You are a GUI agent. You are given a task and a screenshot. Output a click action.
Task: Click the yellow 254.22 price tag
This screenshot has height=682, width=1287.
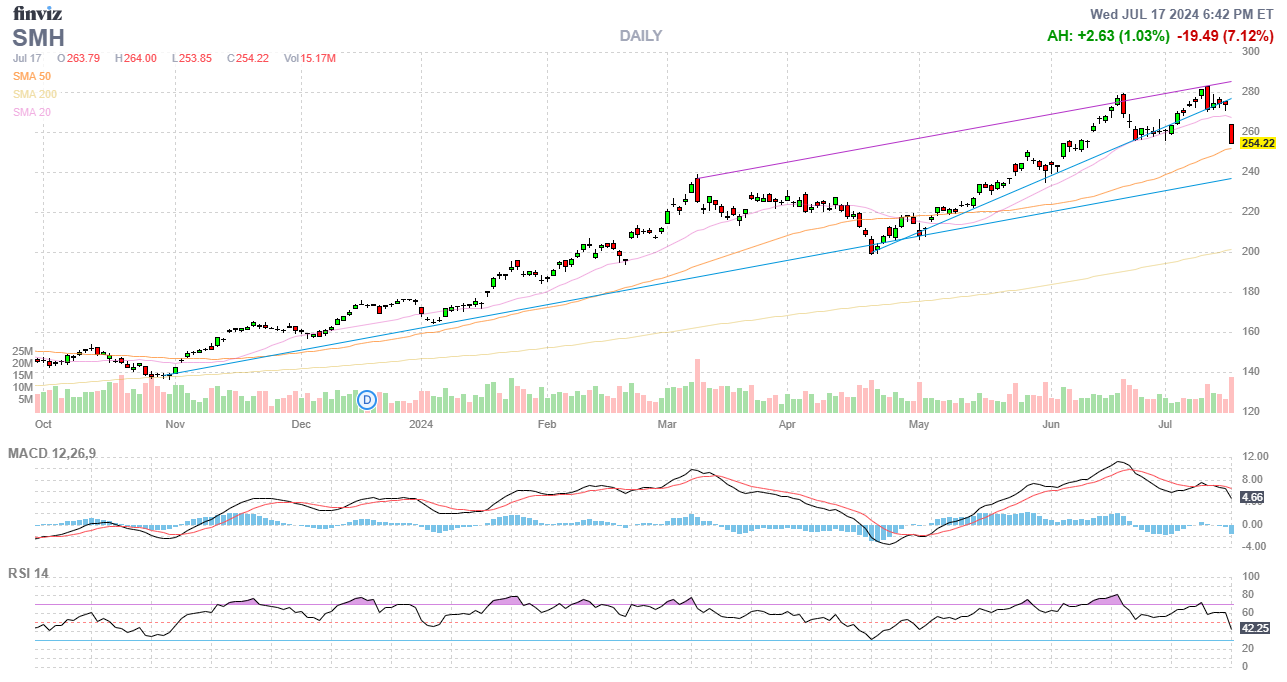click(x=1257, y=143)
